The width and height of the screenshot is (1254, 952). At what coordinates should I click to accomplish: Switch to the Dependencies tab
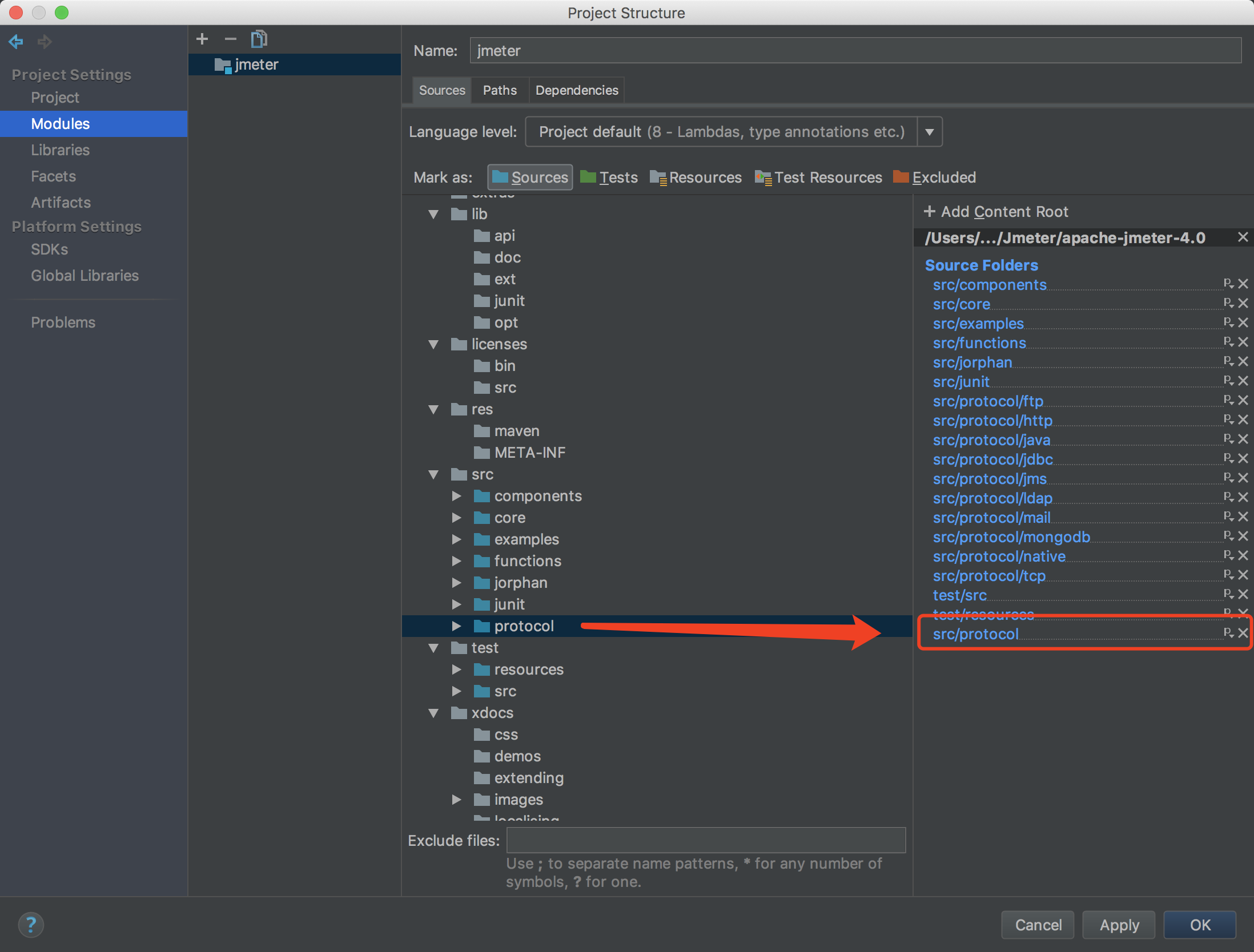[x=577, y=90]
